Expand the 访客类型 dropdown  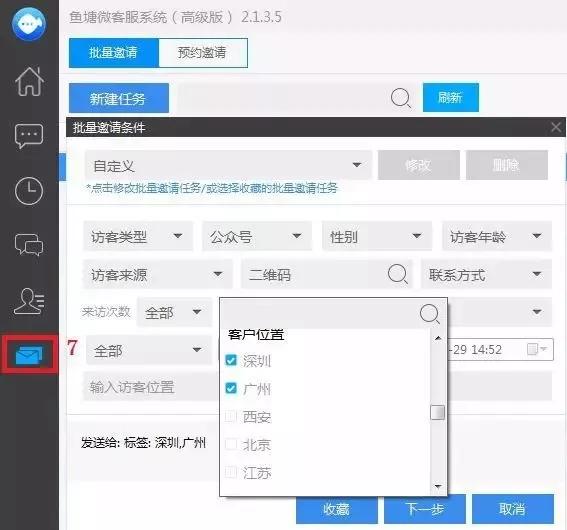point(138,236)
